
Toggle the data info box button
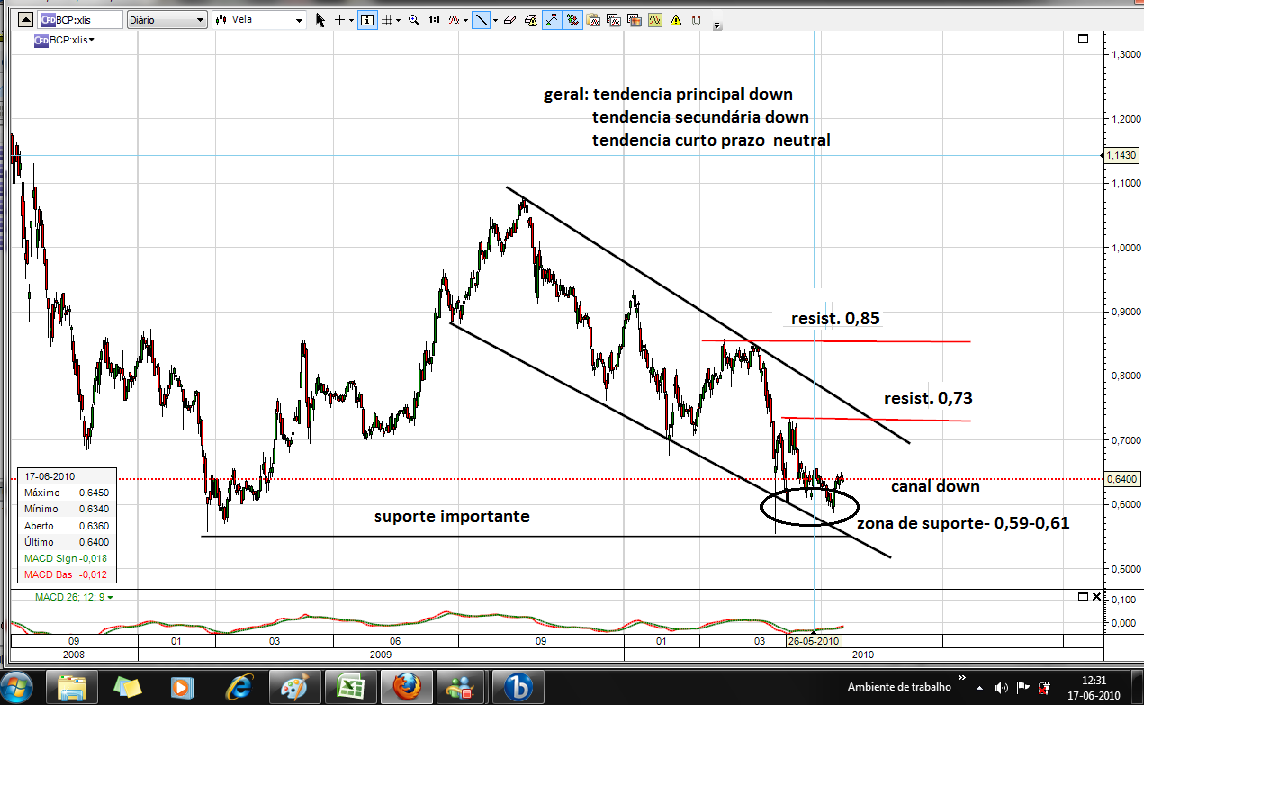(367, 19)
